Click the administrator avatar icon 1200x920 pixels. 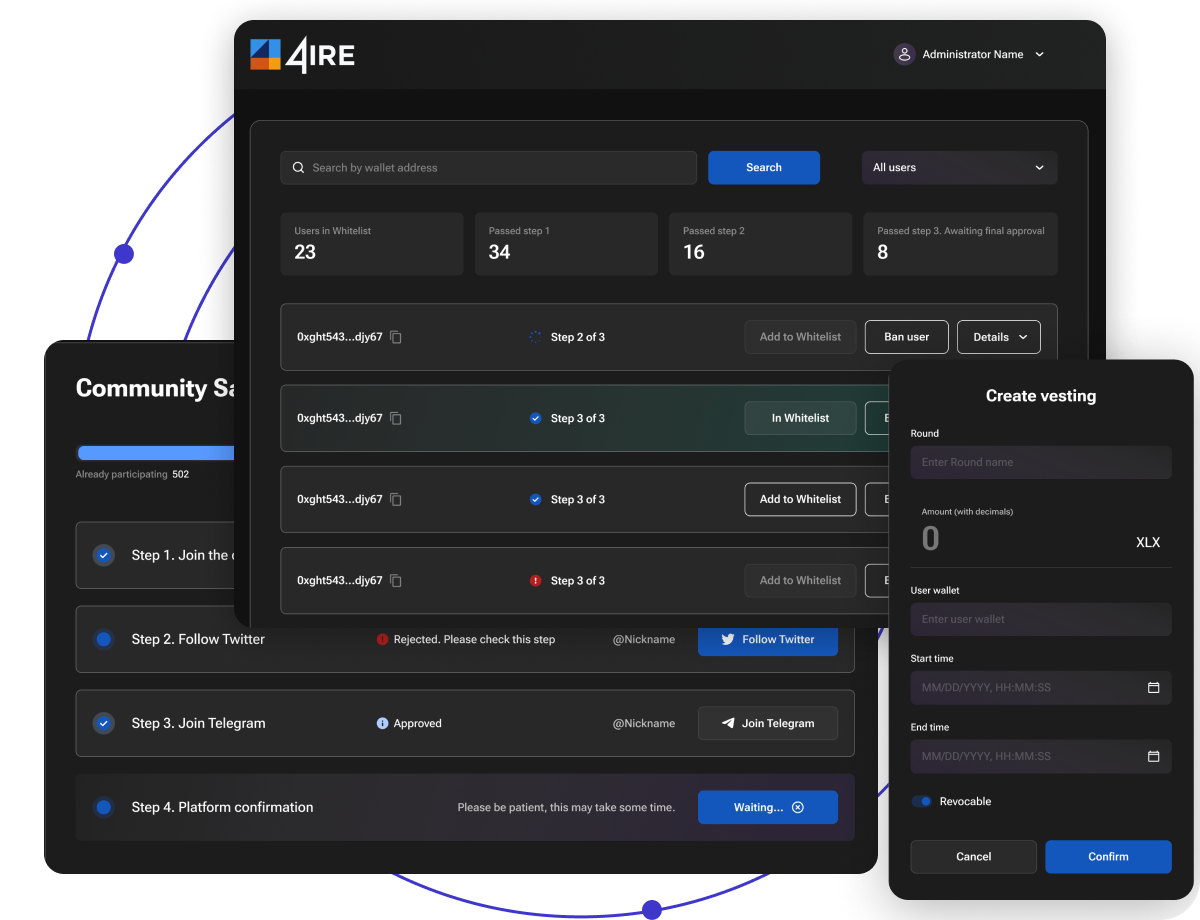pos(904,54)
